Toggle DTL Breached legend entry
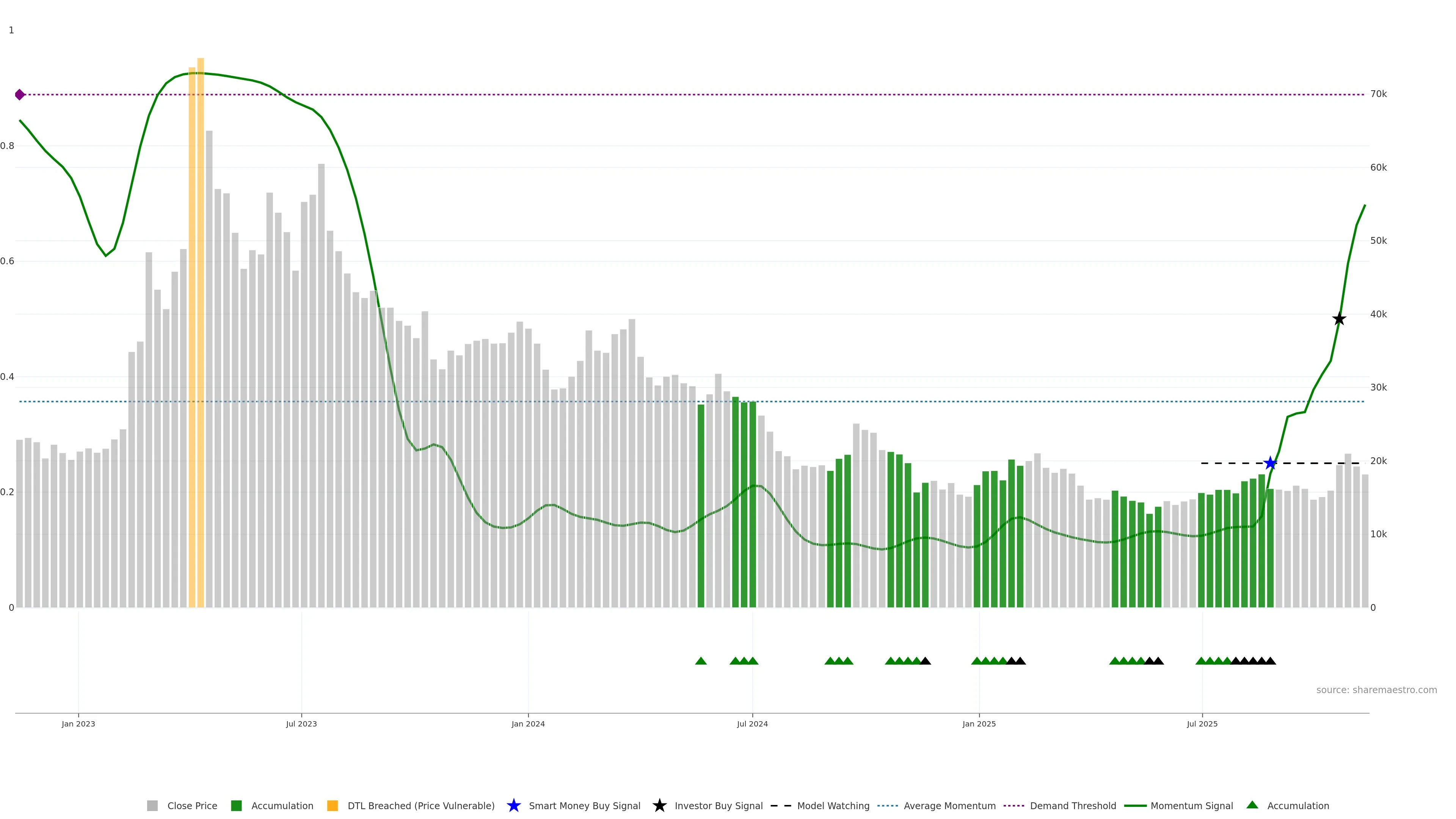 click(411, 805)
